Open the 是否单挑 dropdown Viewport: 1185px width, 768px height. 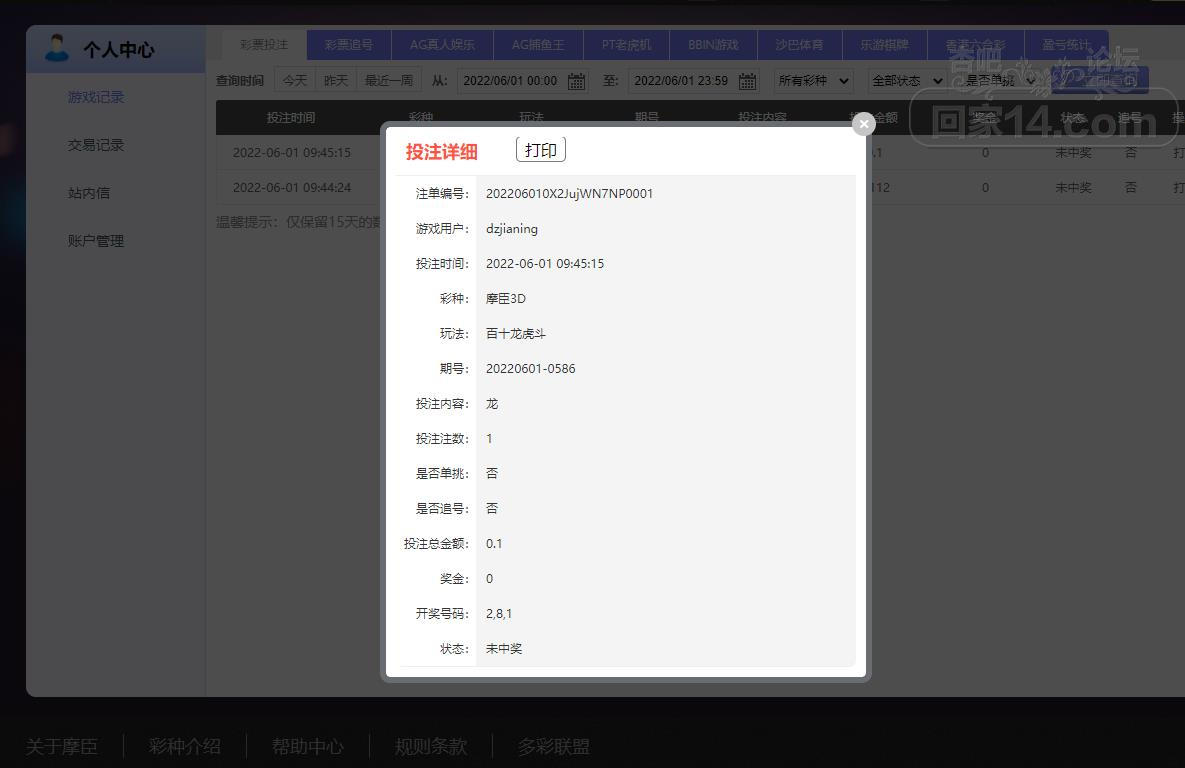coord(999,81)
